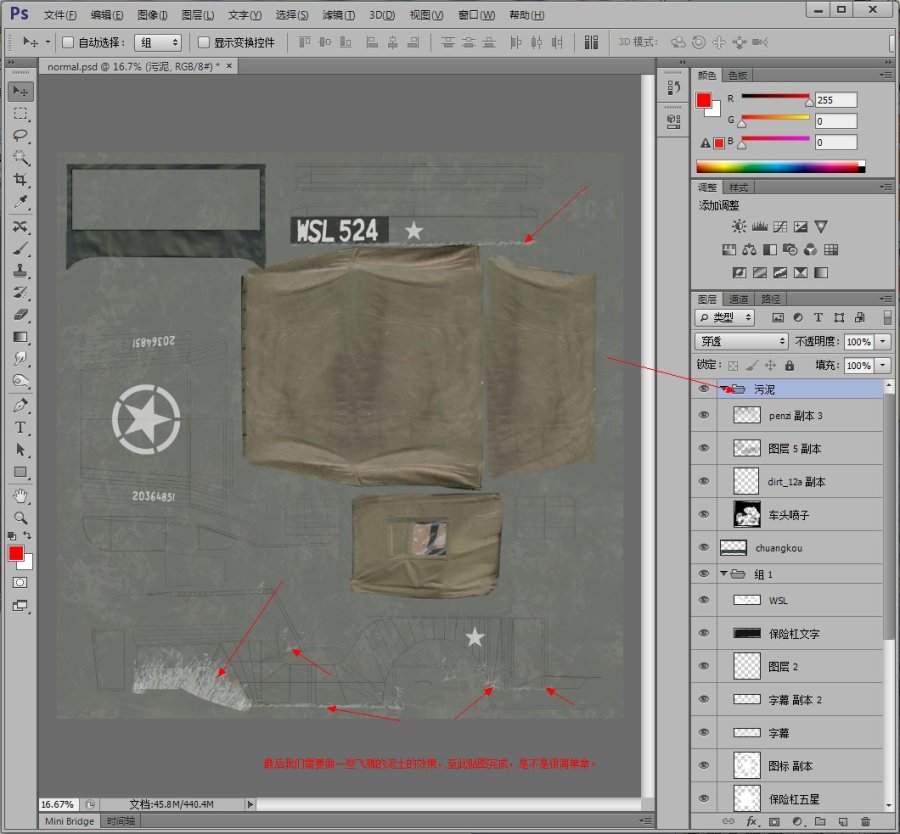Click the delete layer trash icon

[x=866, y=821]
